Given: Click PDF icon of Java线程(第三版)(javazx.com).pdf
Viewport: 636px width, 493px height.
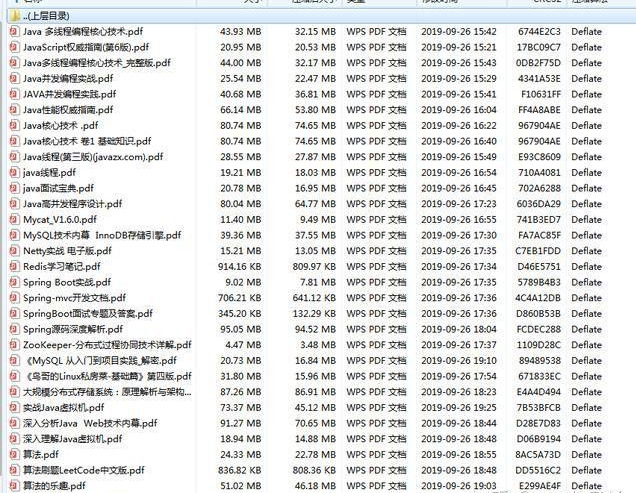Looking at the screenshot, I should [x=14, y=157].
